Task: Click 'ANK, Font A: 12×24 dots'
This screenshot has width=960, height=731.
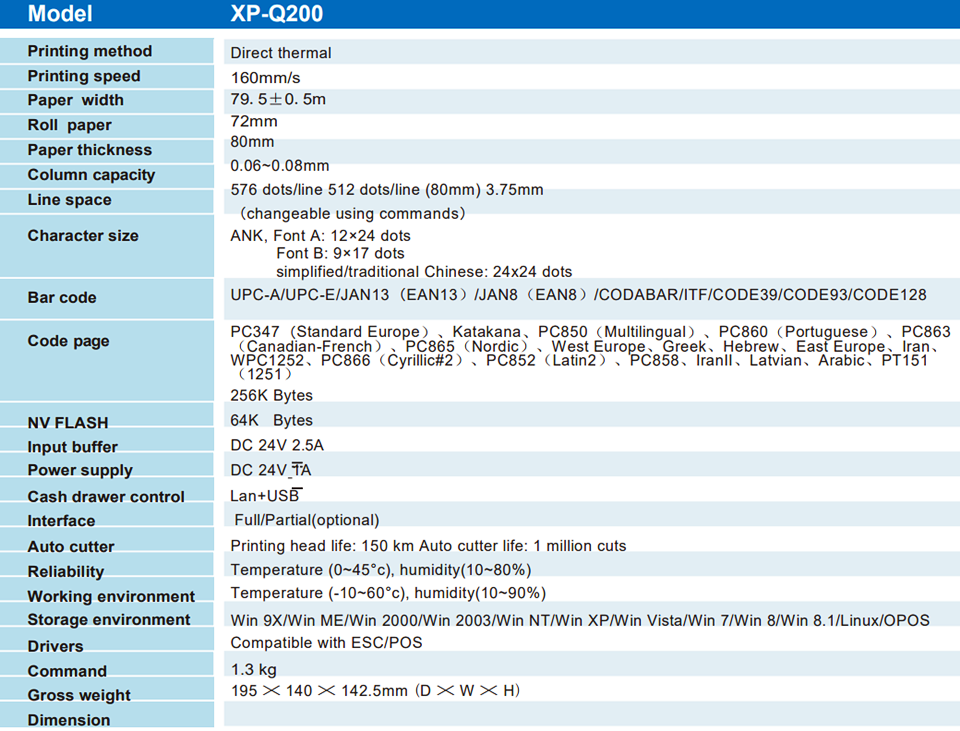Action: pyautogui.click(x=320, y=236)
